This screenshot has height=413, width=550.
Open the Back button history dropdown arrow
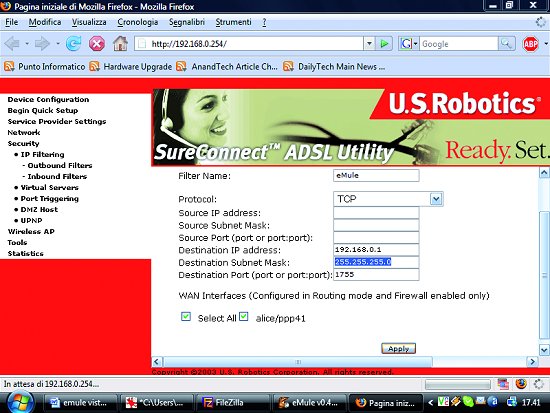(27, 44)
